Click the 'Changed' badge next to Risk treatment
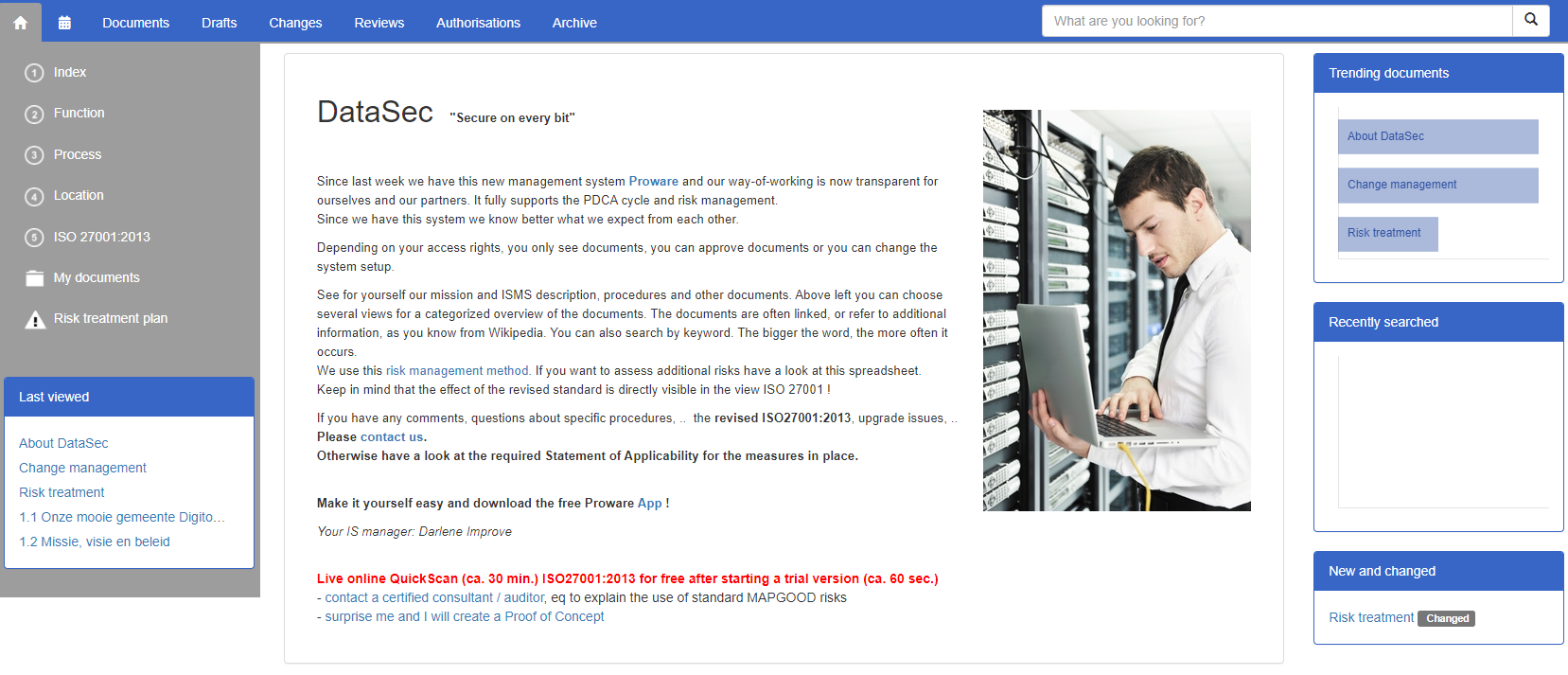 pyautogui.click(x=1447, y=618)
